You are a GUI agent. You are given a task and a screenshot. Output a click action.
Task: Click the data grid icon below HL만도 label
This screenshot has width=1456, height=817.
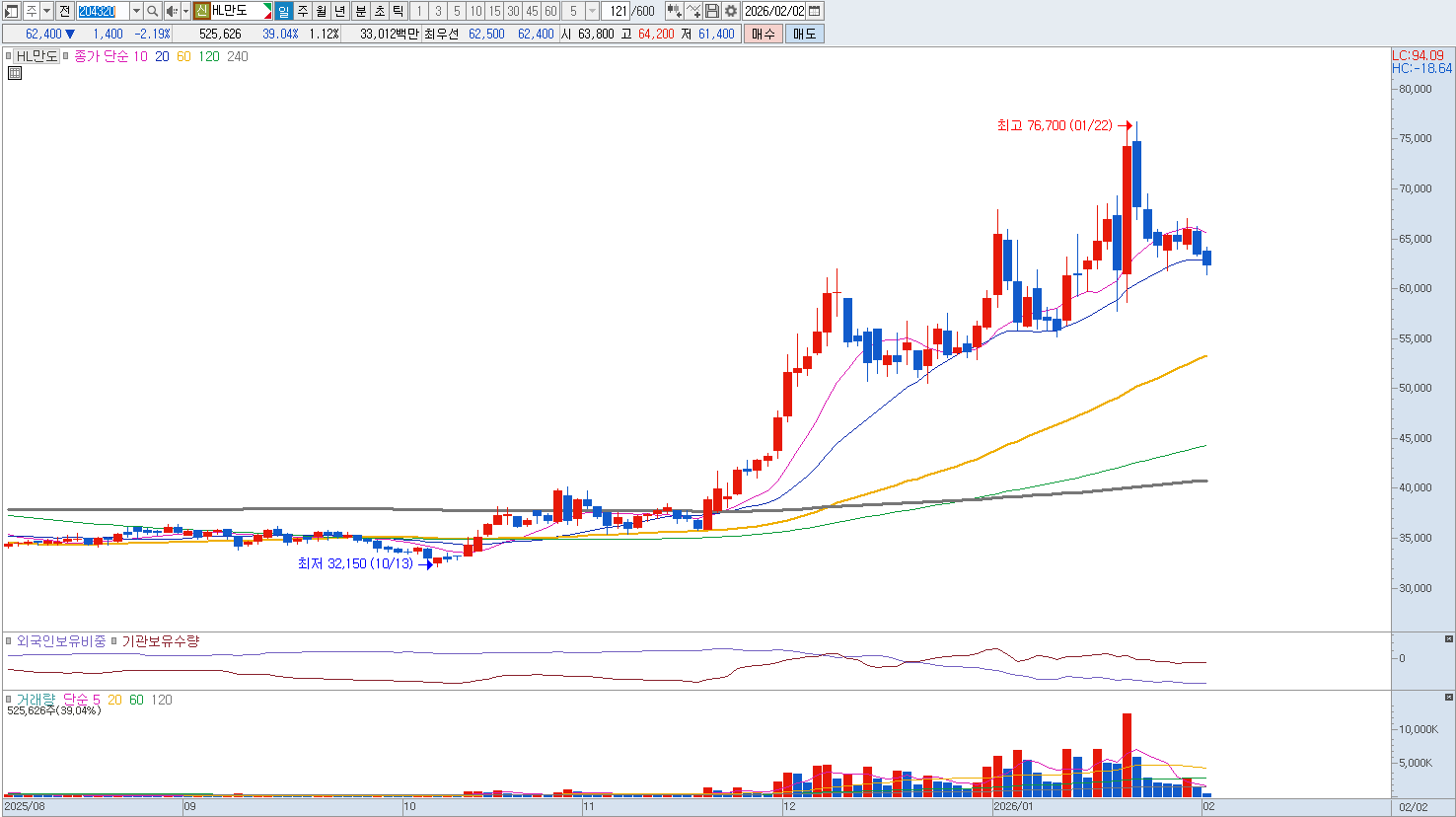click(15, 73)
